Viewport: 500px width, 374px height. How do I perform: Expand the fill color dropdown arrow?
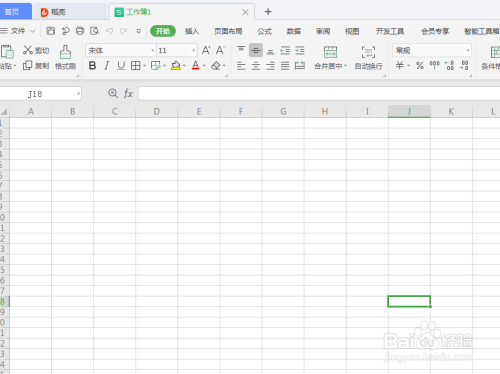coord(184,66)
